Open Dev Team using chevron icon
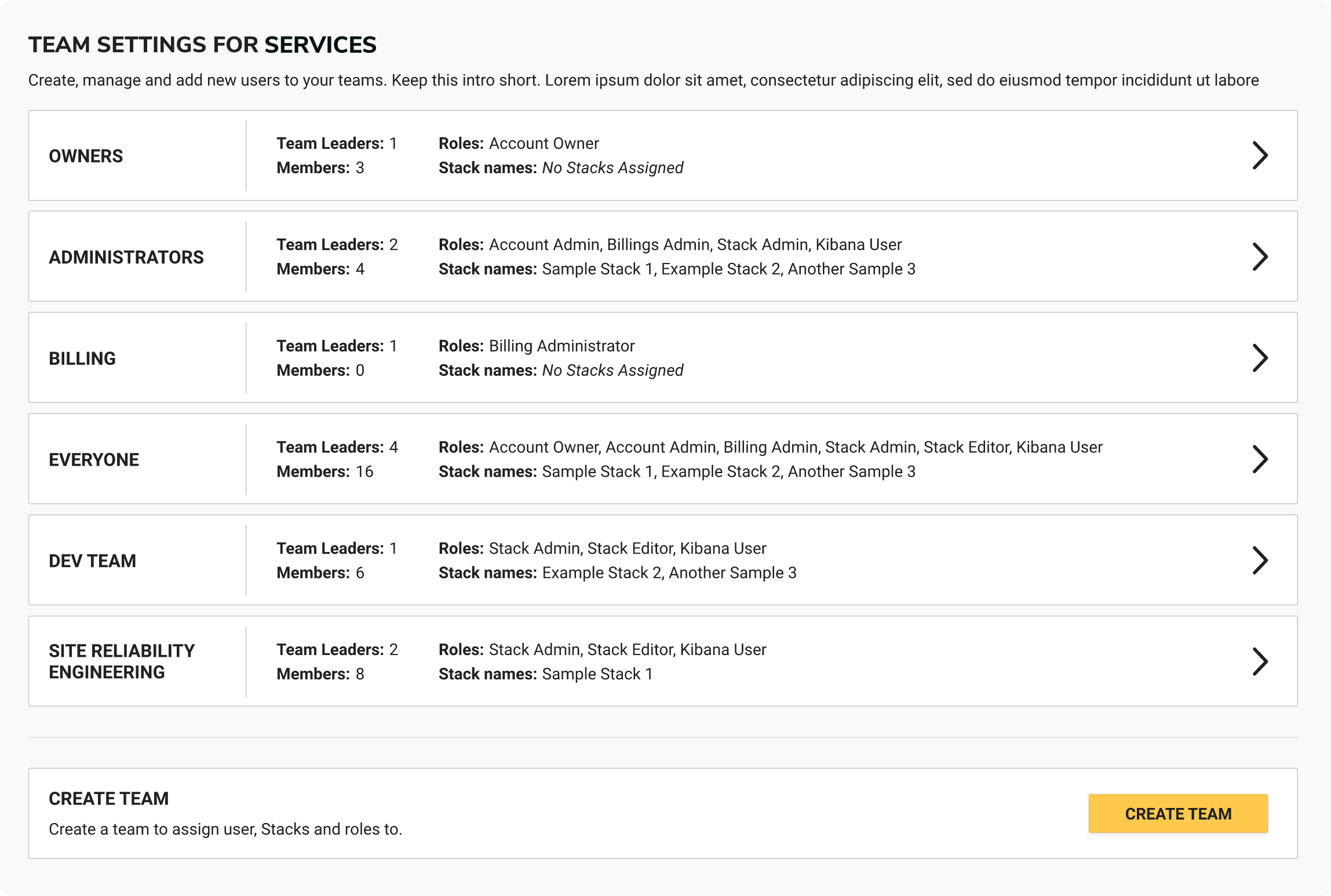1331x896 pixels. [1260, 560]
